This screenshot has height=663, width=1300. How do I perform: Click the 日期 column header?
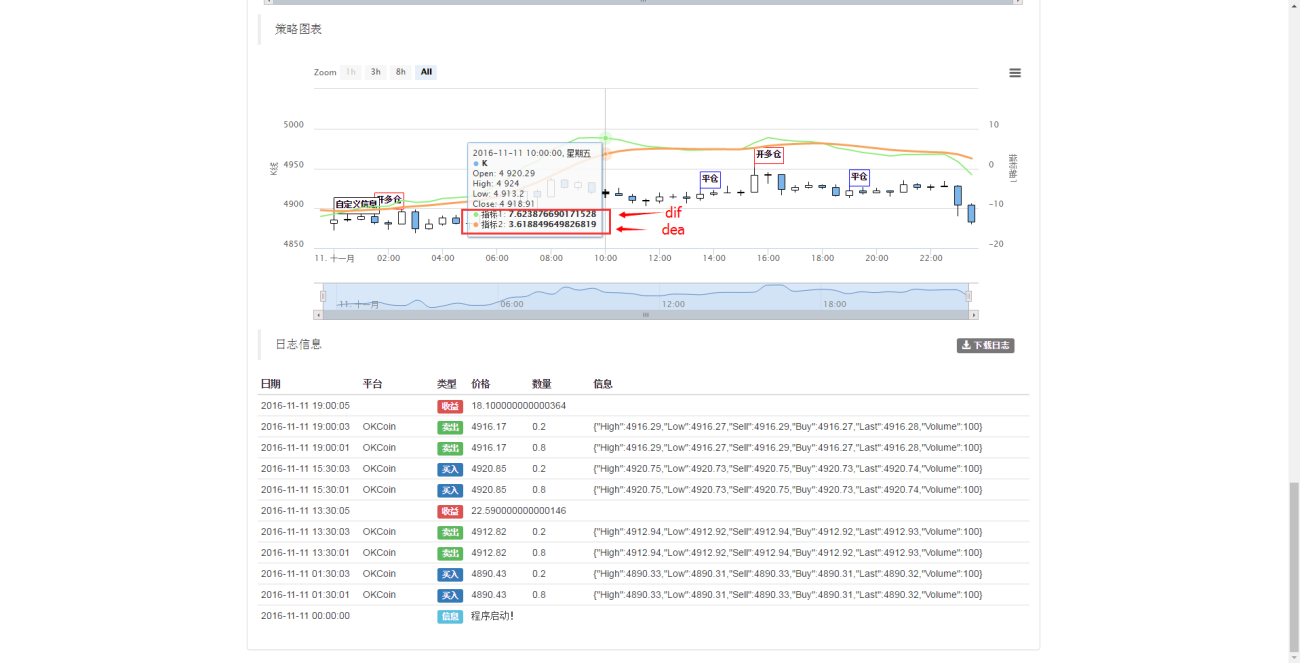[x=271, y=384]
